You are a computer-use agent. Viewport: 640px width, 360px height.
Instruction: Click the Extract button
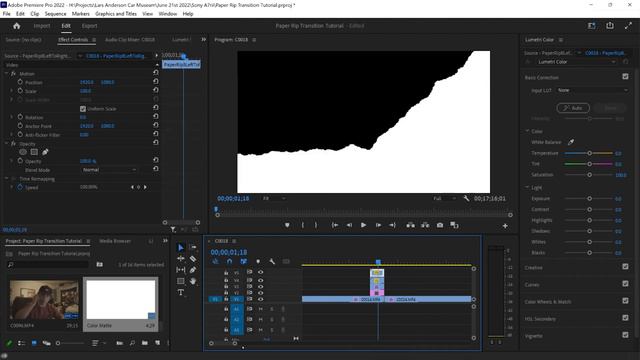[x=425, y=225]
